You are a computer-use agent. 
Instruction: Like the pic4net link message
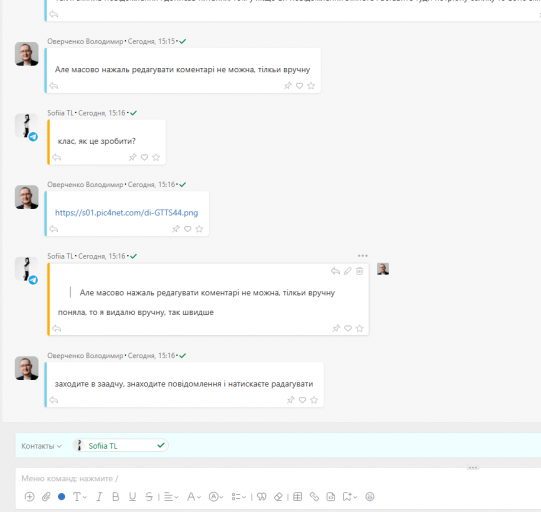coord(188,229)
